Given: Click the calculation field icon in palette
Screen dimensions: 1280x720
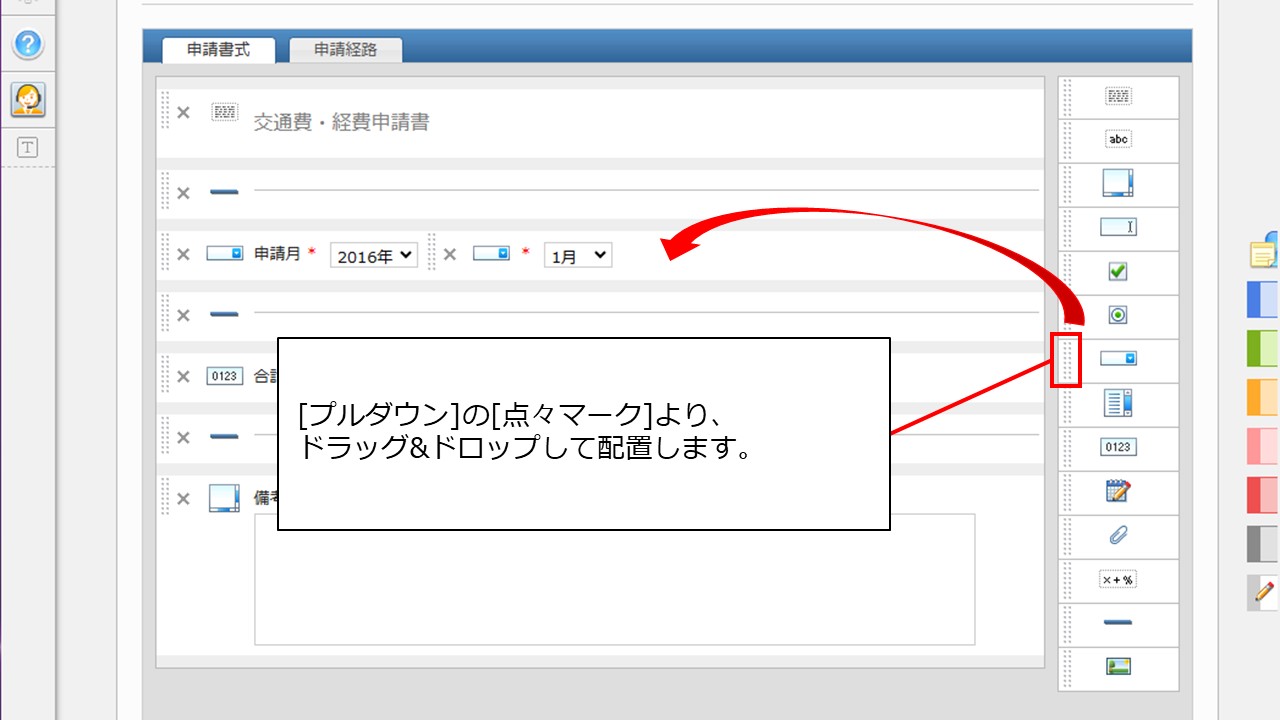Looking at the screenshot, I should (1118, 580).
